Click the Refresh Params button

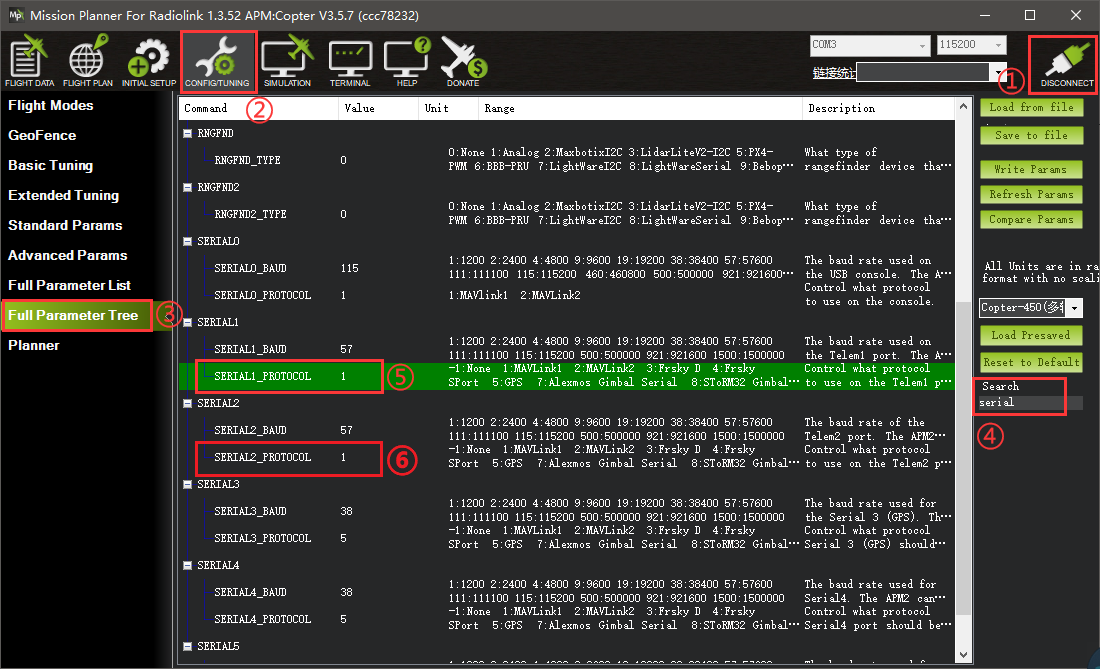pyautogui.click(x=1030, y=194)
